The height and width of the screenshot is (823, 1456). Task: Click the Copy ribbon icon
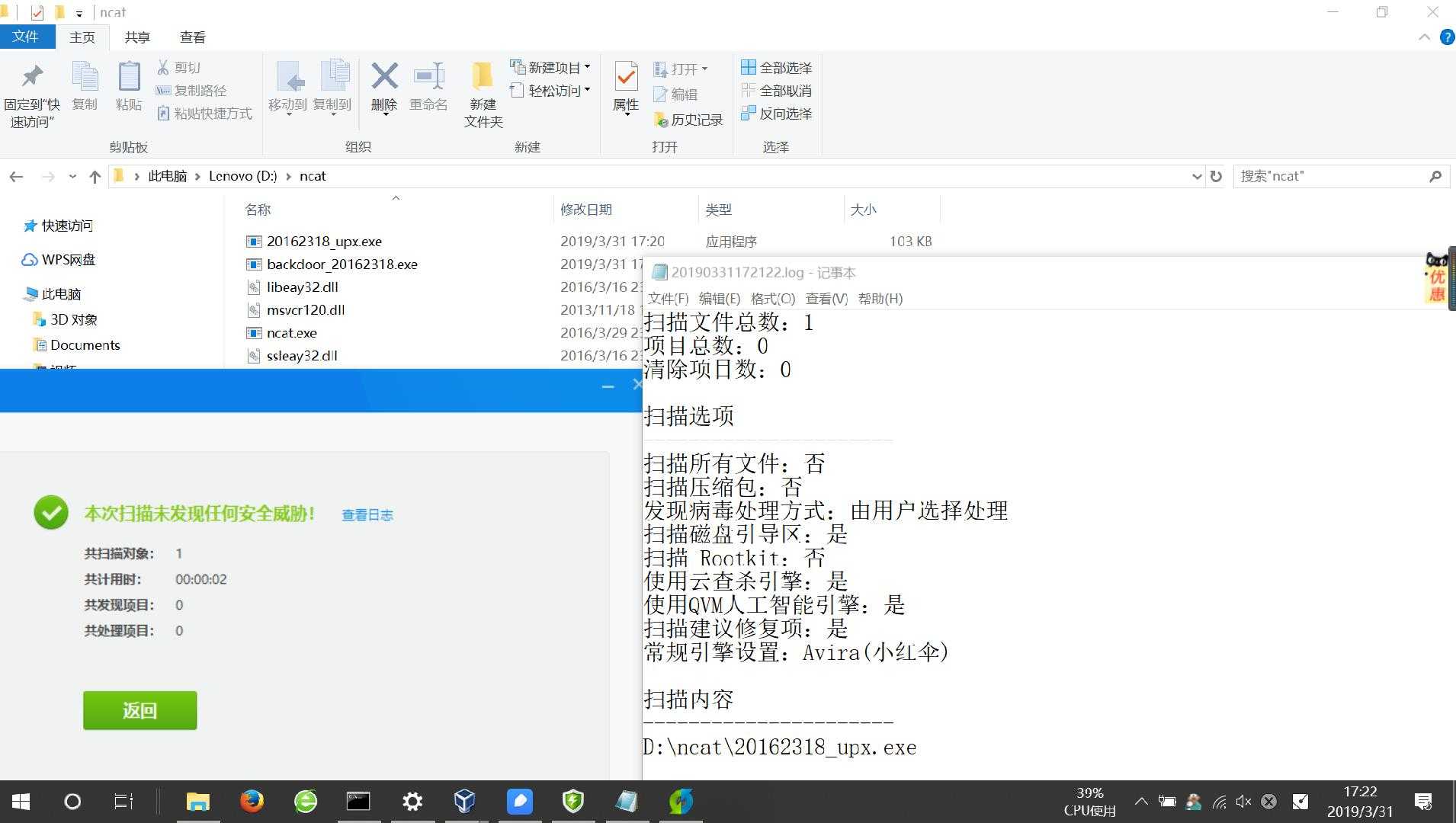tap(85, 77)
